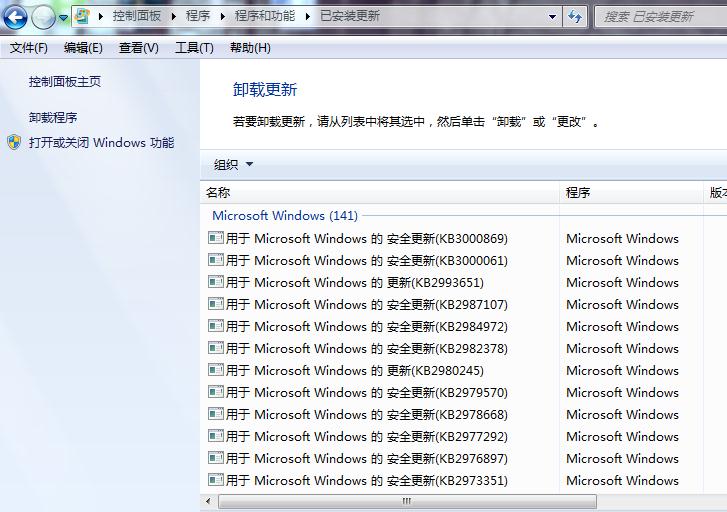Select the 安全更新(KB3000061) entry name
Image resolution: width=727 pixels, height=512 pixels.
[367, 260]
